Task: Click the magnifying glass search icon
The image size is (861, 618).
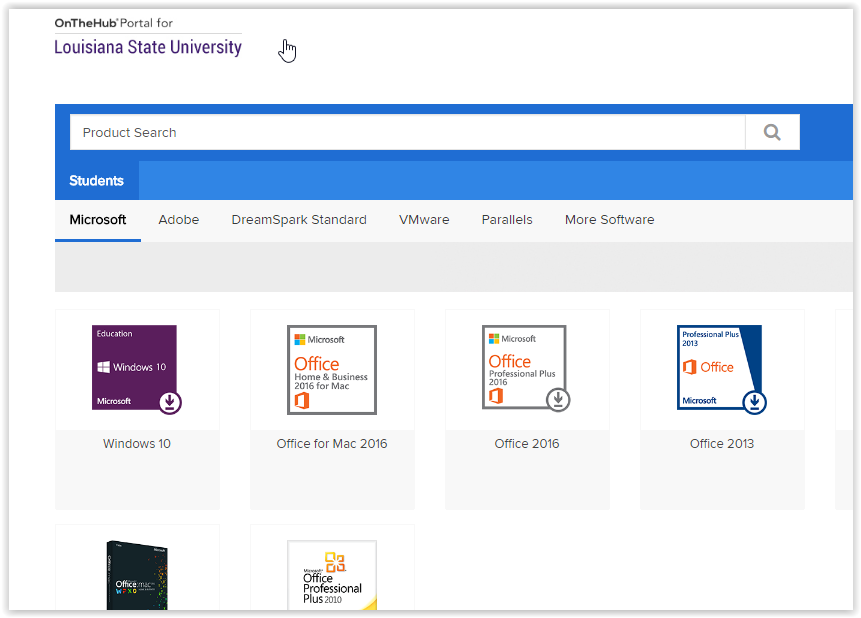Action: point(772,132)
